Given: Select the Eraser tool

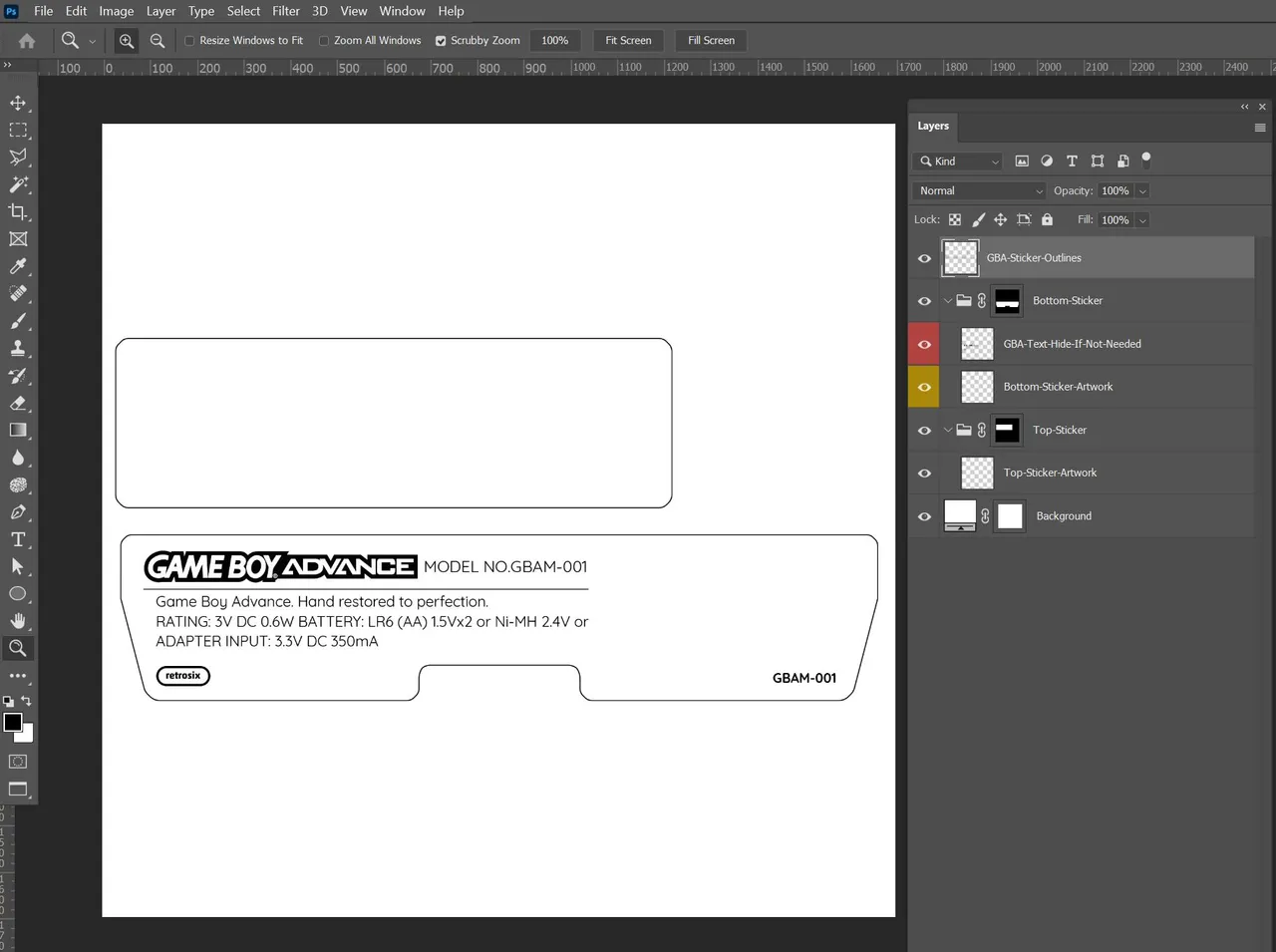Looking at the screenshot, I should 18,403.
